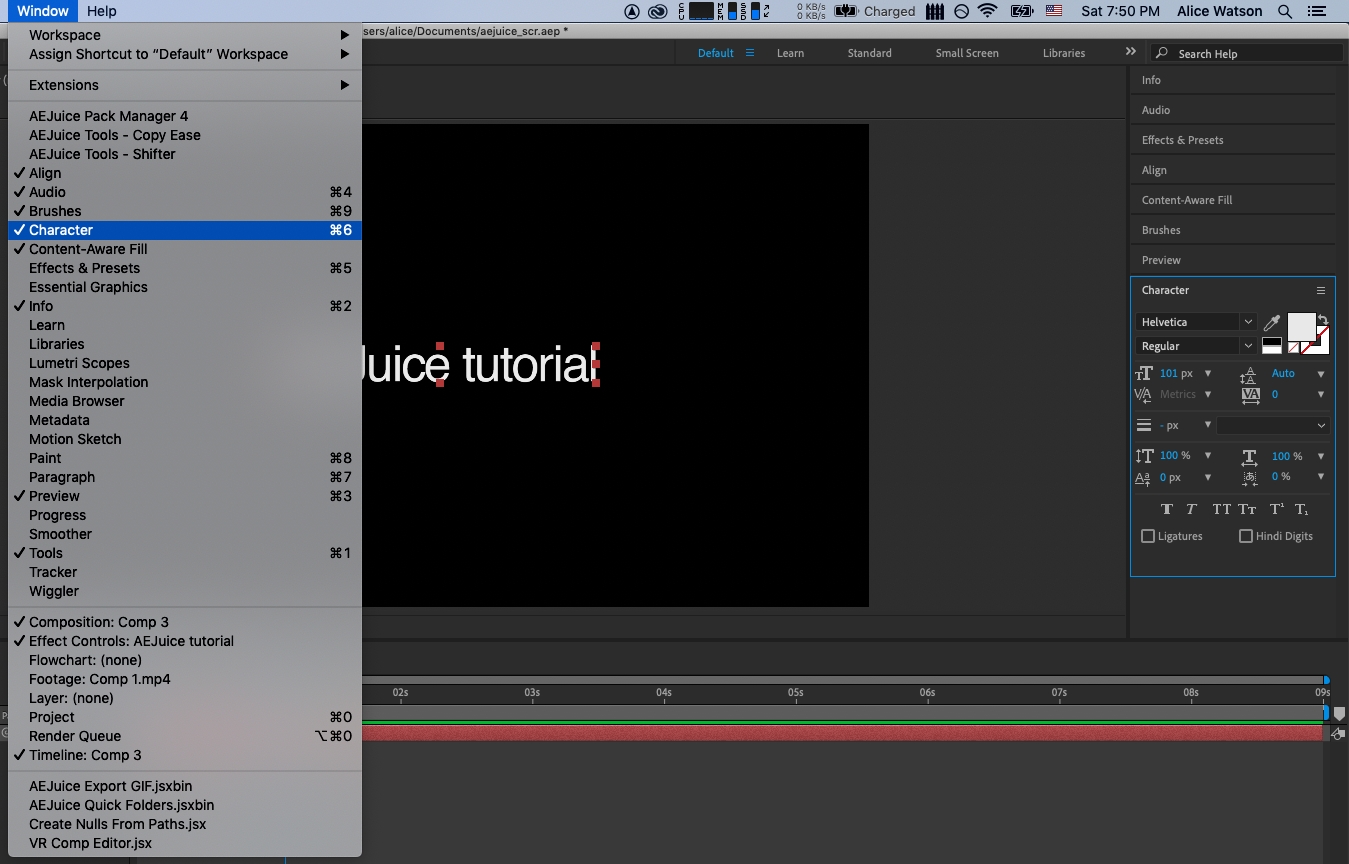Click the text fill color swatch
Viewport: 1349px width, 864px height.
click(x=1300, y=326)
